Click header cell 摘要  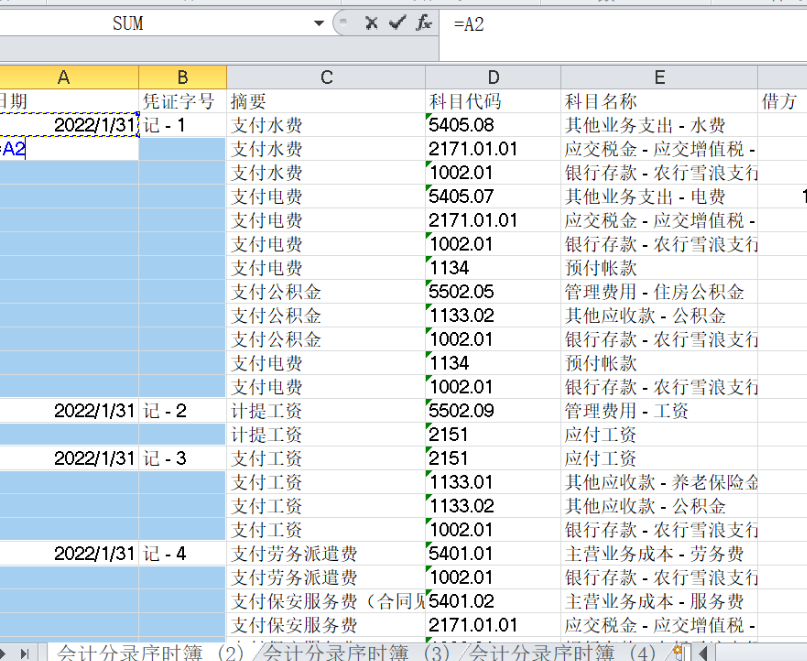[326, 101]
